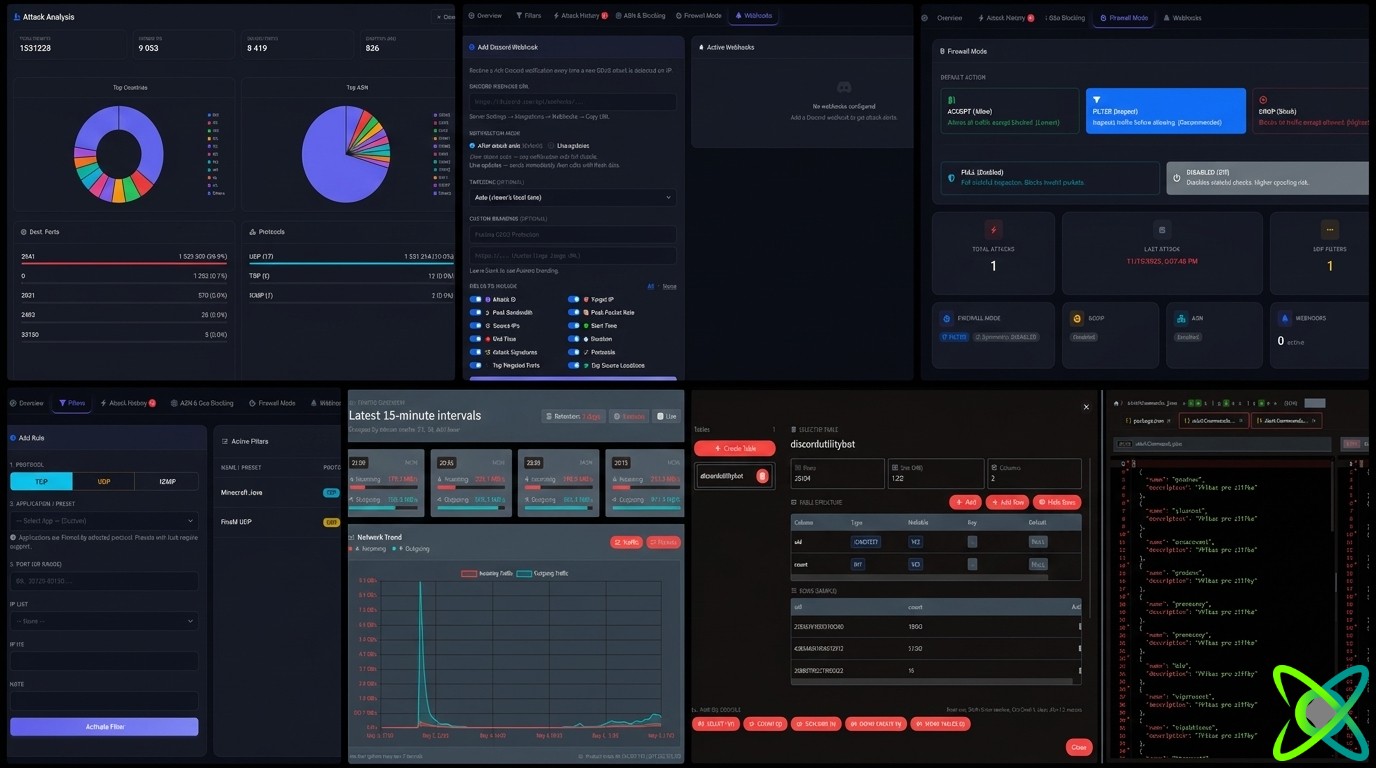Click the Firewall Mode status card icon
1376x768 pixels.
click(x=947, y=319)
